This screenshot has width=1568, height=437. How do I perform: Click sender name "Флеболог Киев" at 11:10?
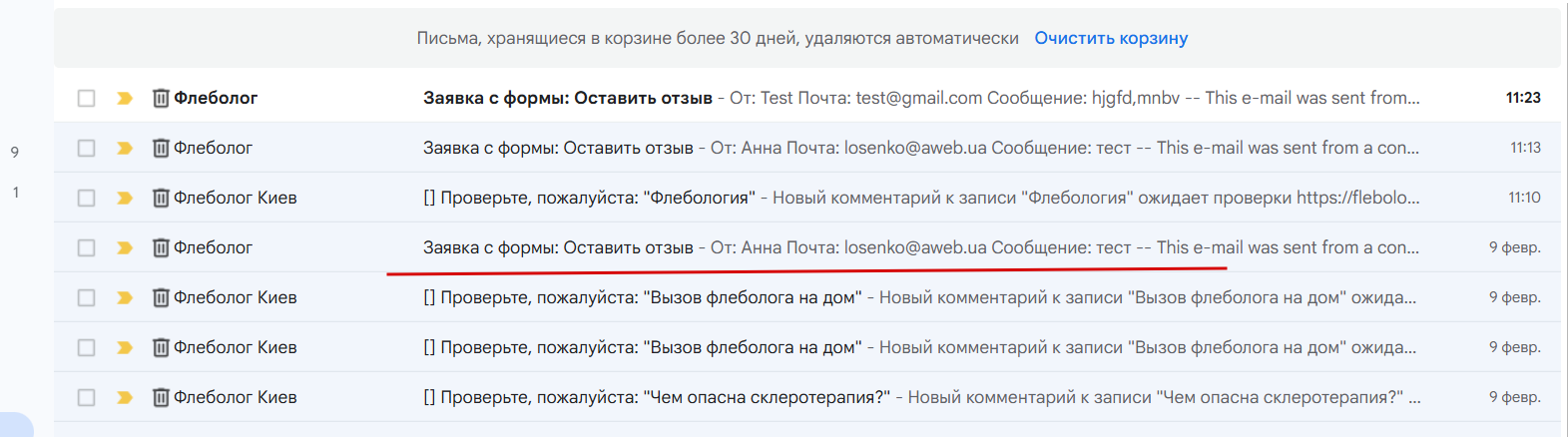point(236,198)
